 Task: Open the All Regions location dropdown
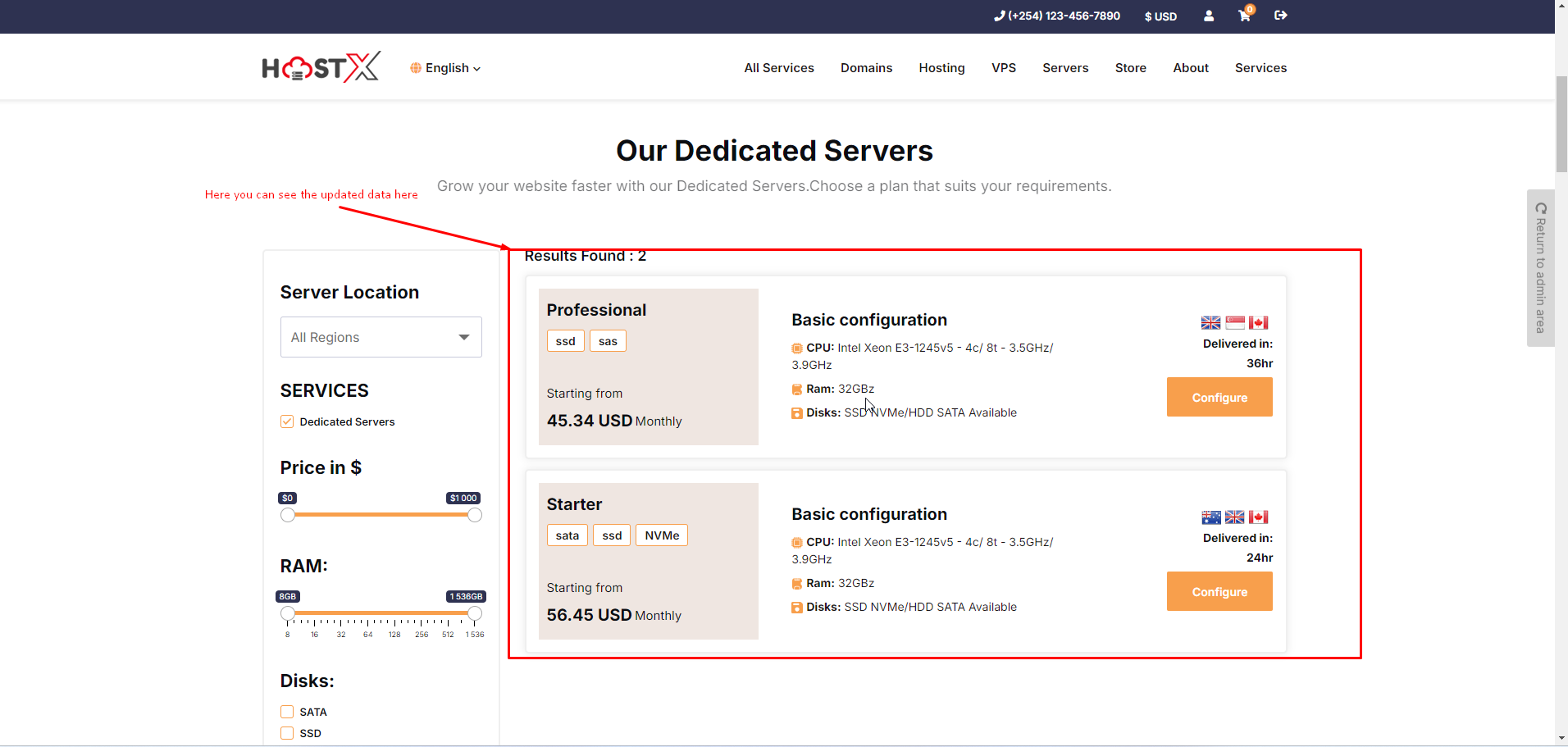click(x=381, y=337)
